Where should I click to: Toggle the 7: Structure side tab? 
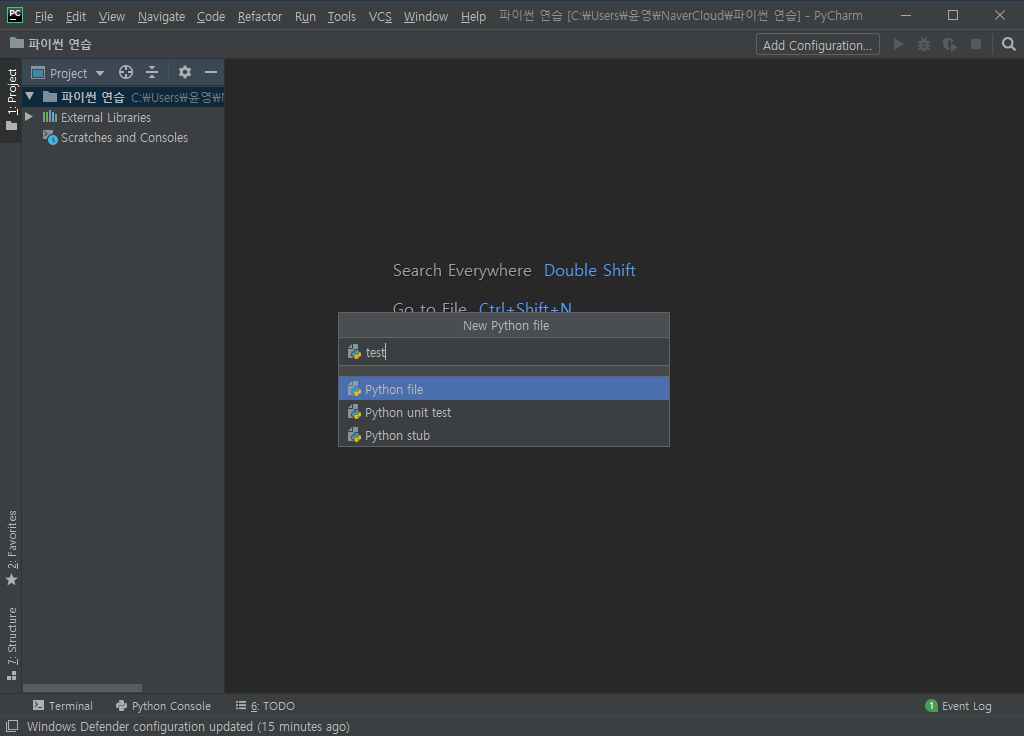tap(12, 643)
